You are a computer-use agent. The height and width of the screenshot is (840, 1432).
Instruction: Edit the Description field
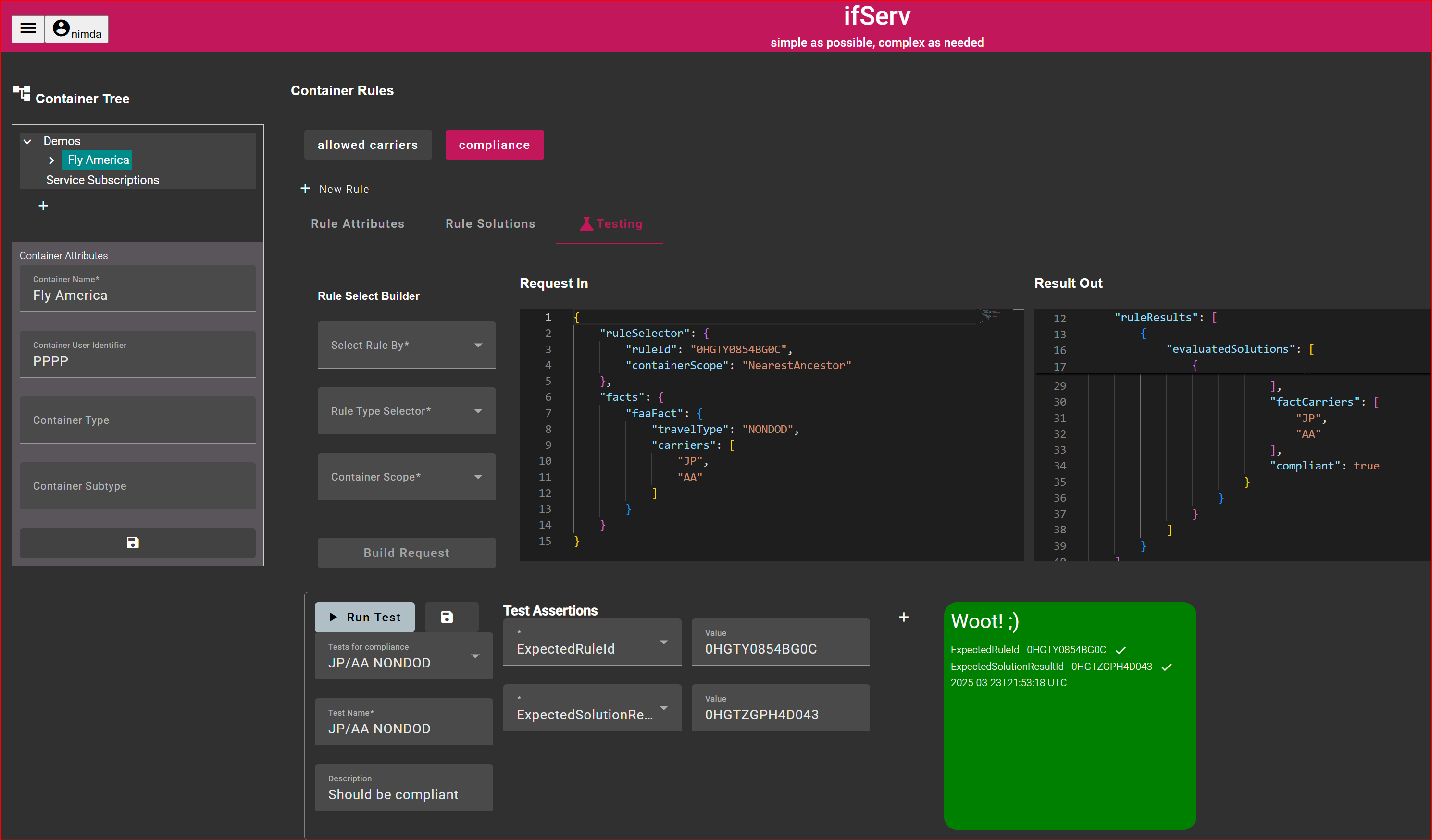pyautogui.click(x=404, y=788)
